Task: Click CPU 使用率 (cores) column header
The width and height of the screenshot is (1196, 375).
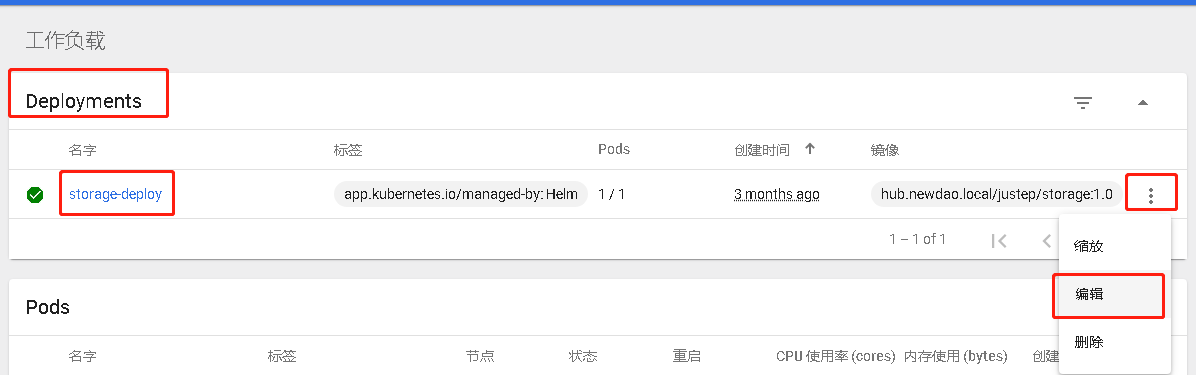Action: (x=837, y=356)
